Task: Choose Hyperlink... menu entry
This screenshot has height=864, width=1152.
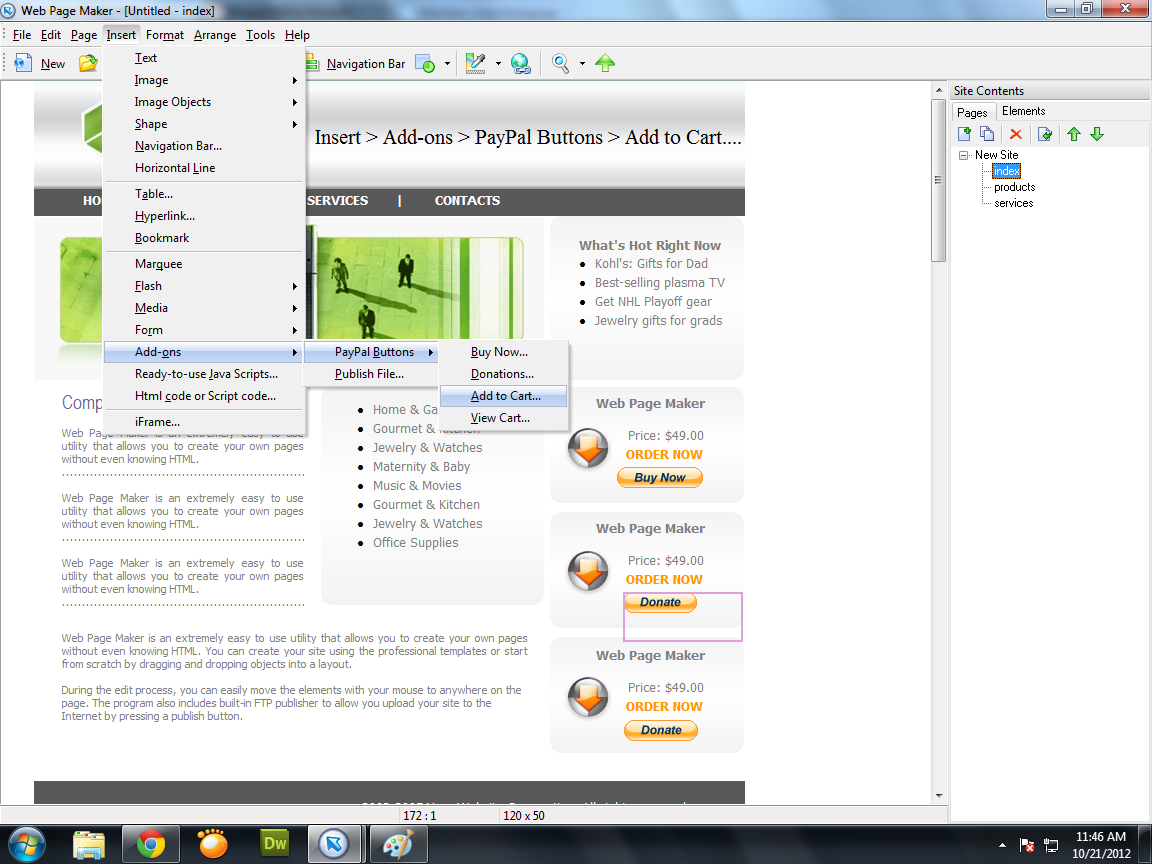Action: click(204, 216)
